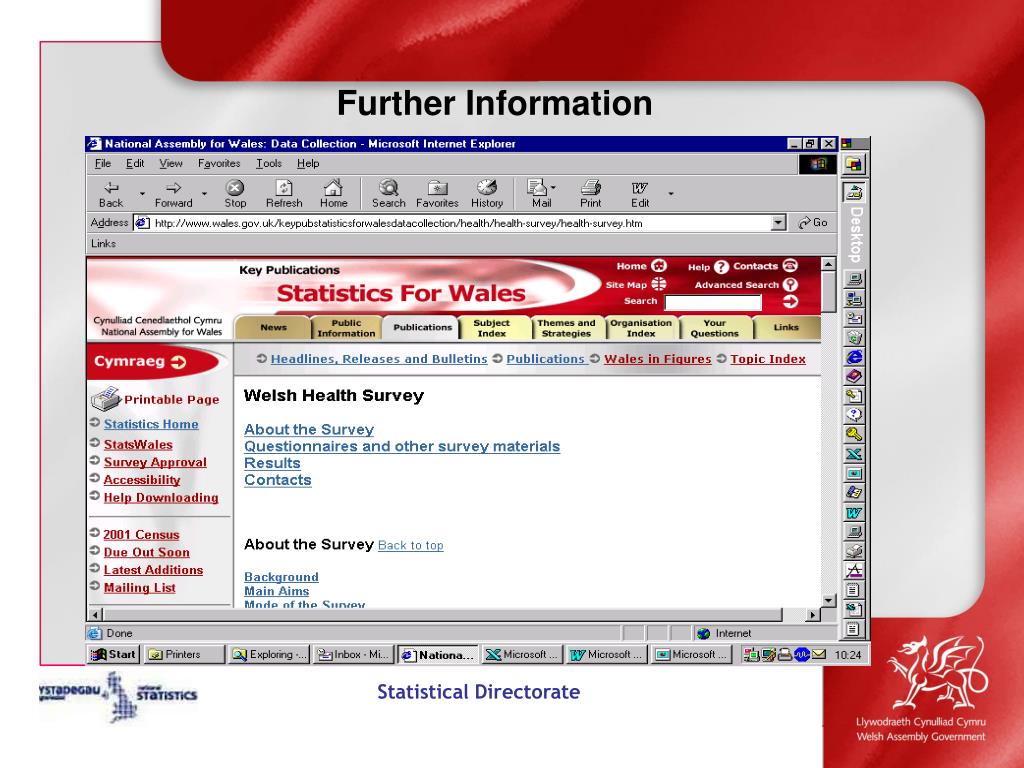1024x768 pixels.
Task: Go to the Home page icon in toolbar
Action: coord(334,194)
